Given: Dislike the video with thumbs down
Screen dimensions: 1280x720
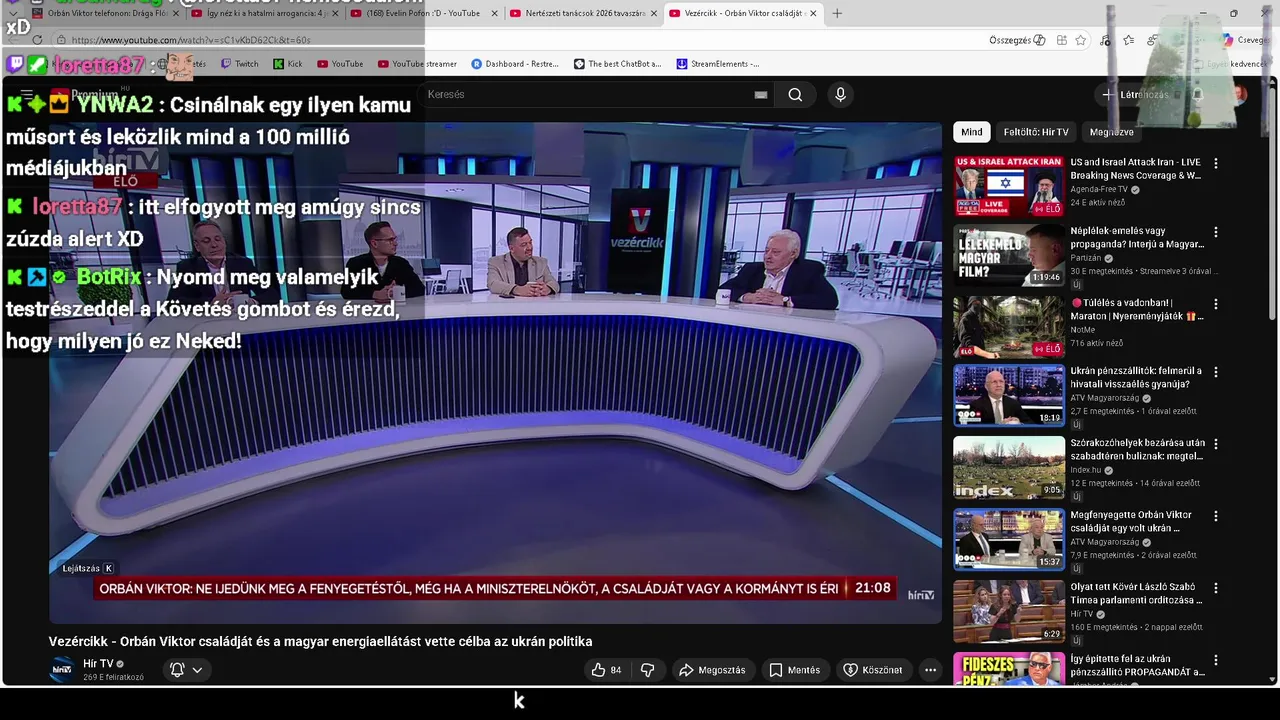Looking at the screenshot, I should click(x=647, y=670).
